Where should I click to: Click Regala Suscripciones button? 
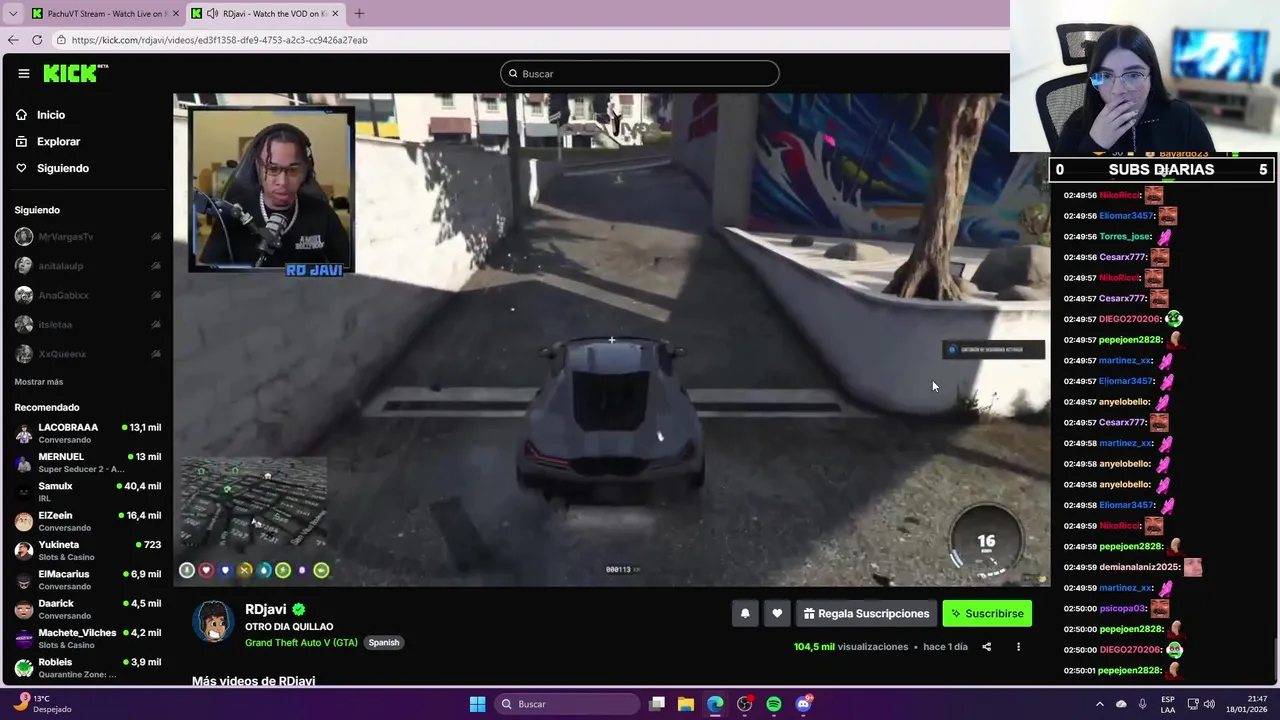(866, 614)
